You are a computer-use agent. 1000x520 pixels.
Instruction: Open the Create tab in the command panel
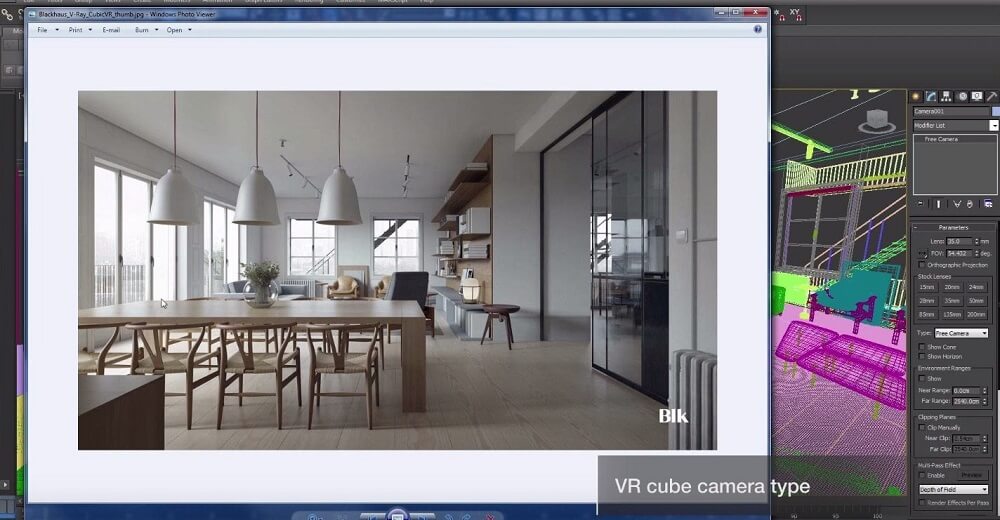[x=916, y=96]
